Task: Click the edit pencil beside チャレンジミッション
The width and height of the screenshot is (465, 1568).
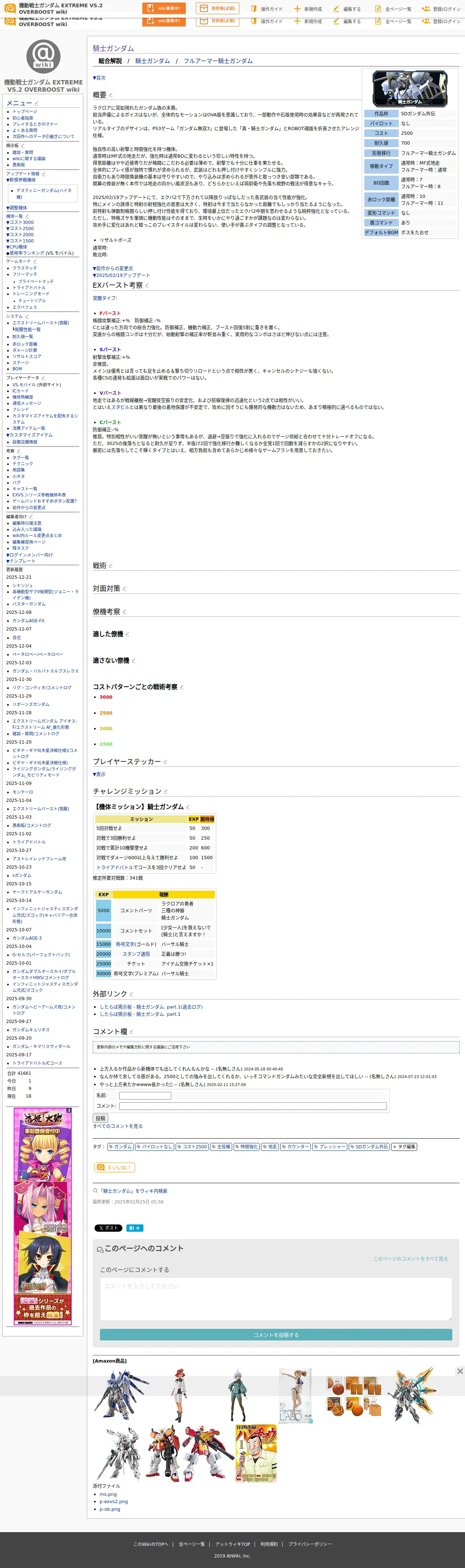Action: [x=166, y=791]
